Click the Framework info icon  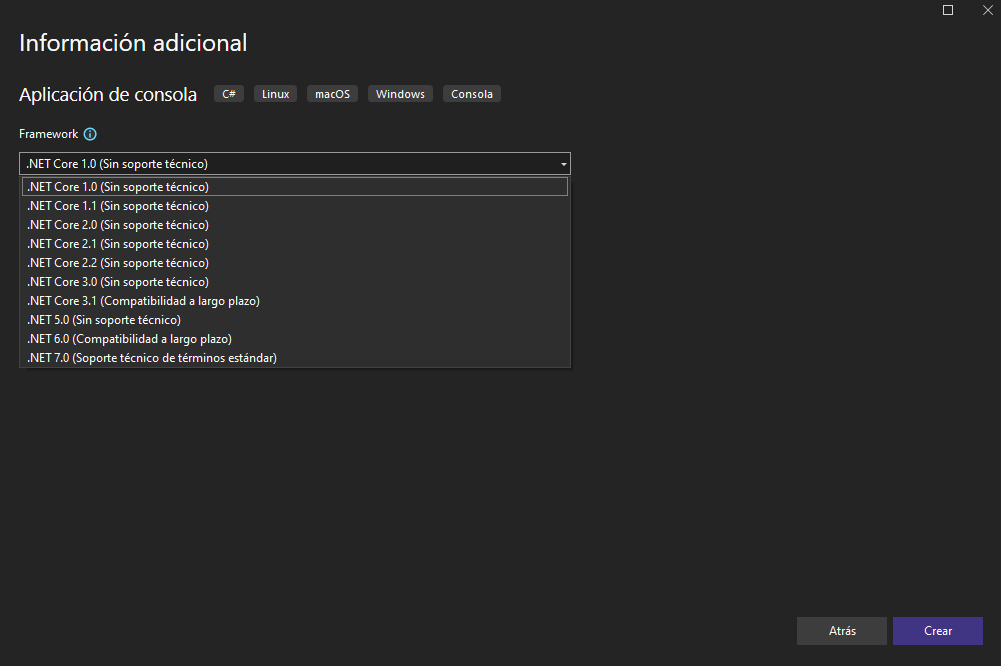click(90, 134)
